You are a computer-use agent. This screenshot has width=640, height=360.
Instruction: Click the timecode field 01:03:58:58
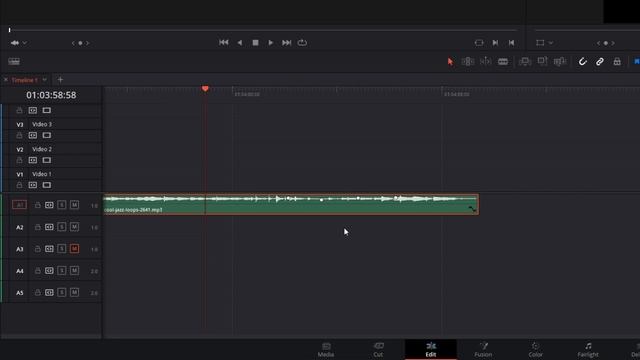coord(51,95)
